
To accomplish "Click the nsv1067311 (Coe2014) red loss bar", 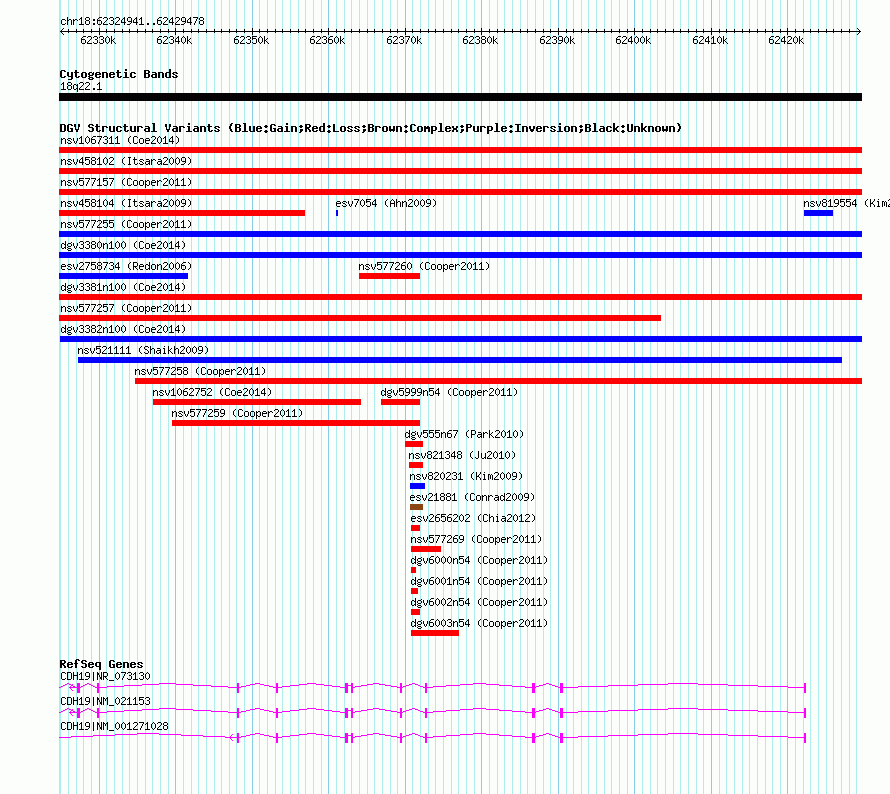I will [460, 150].
